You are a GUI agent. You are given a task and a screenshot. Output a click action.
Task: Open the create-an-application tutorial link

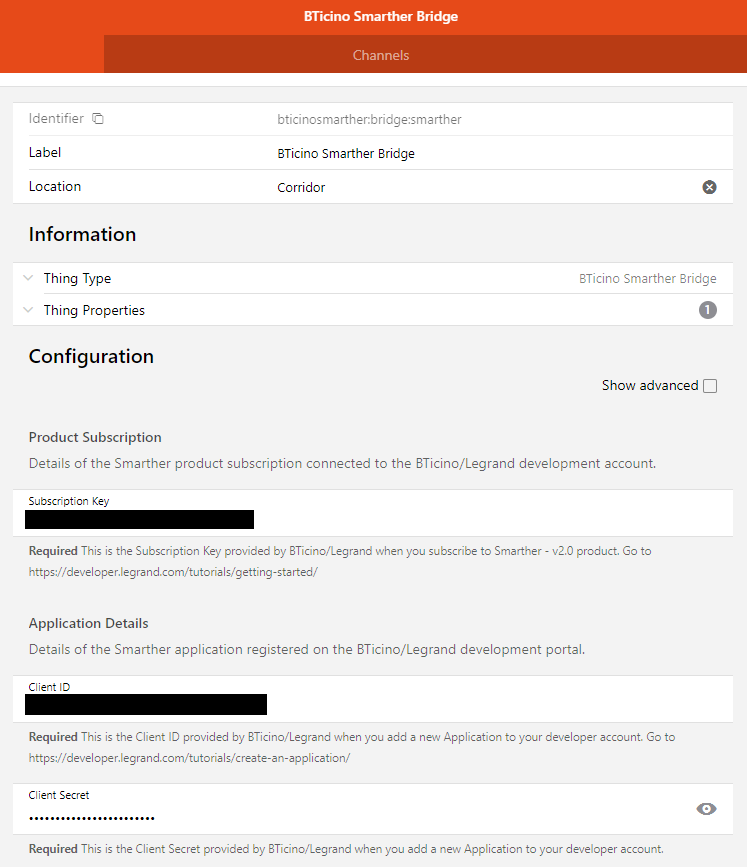click(x=189, y=758)
